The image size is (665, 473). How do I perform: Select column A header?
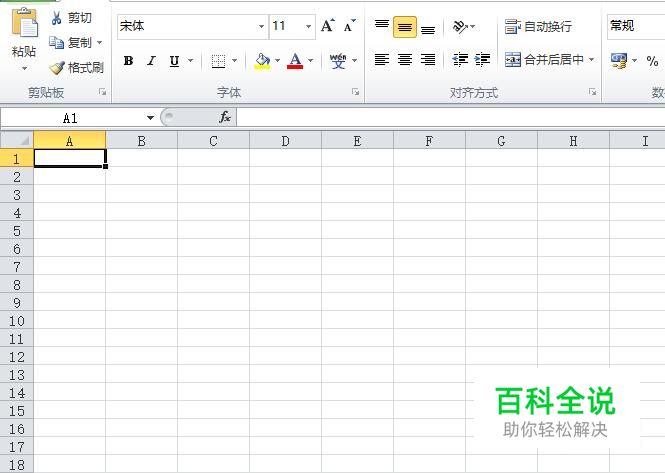[70, 140]
